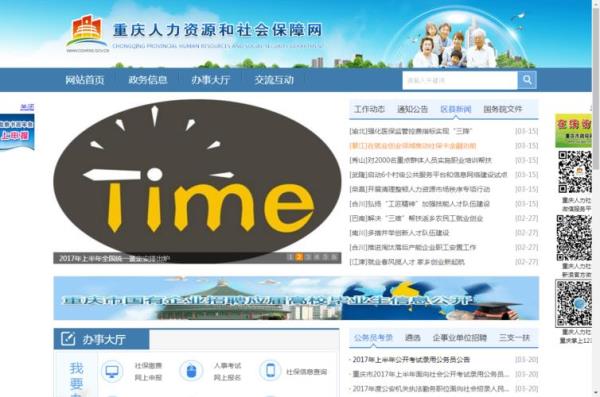This screenshot has width=600, height=397.
Task: Open the [秀山] 对2000名 news headline
Action: (x=420, y=160)
